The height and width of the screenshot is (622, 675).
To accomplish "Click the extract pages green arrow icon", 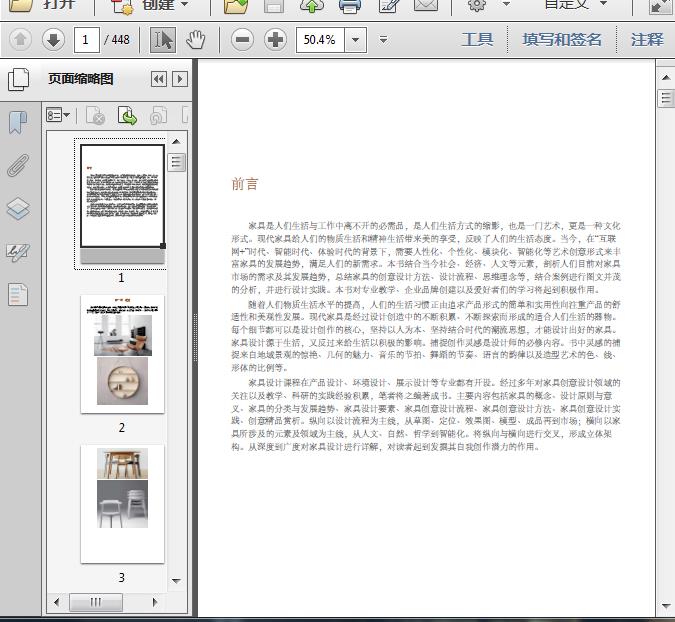I will click(x=127, y=116).
